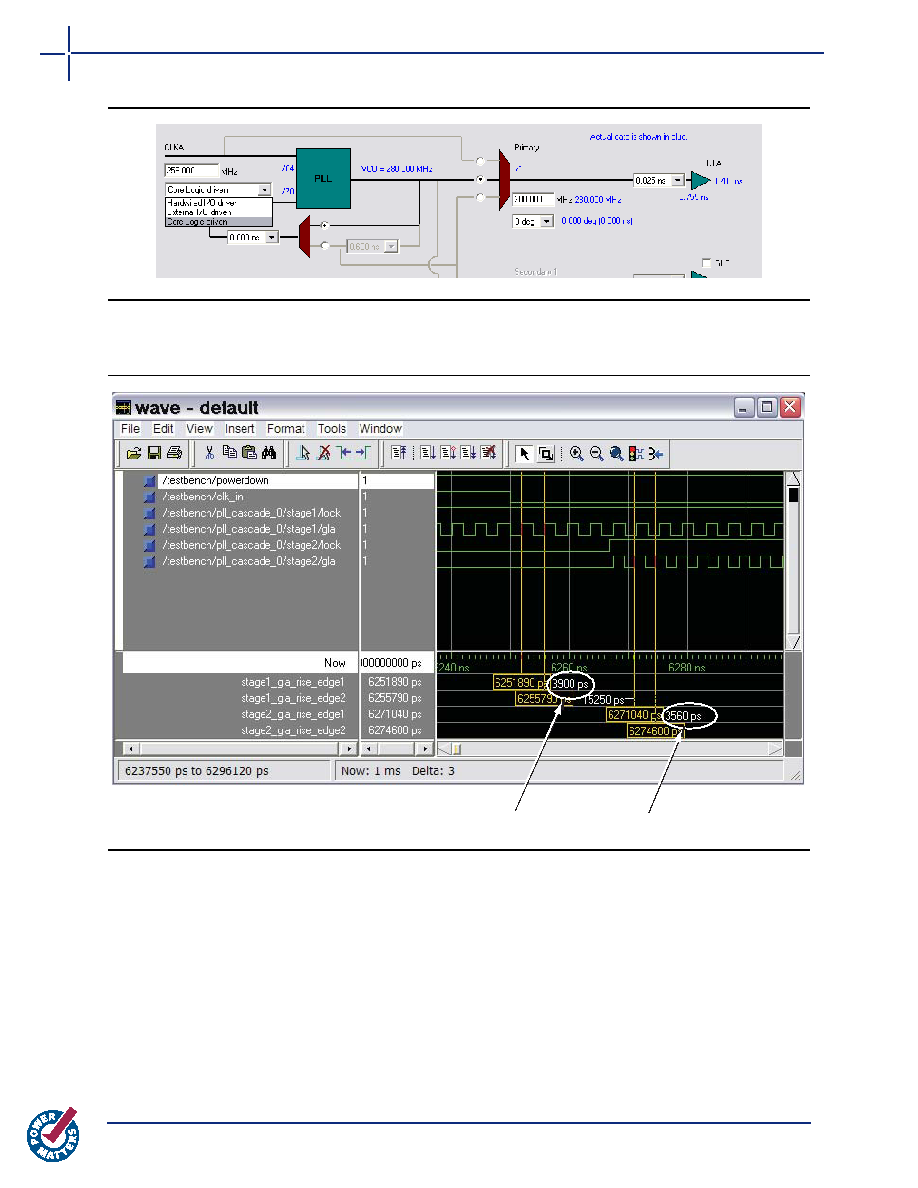918x1188 pixels.
Task: Click the 6271040 ps cursor flag in waveform
Action: tap(635, 714)
